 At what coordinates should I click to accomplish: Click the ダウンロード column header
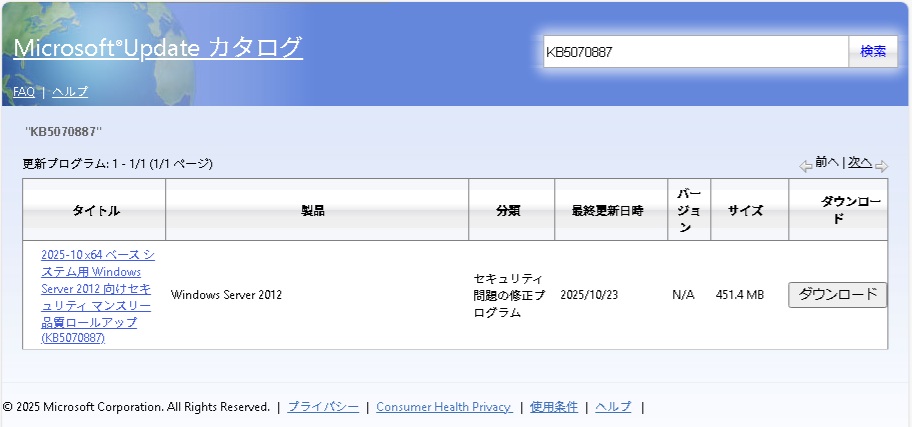click(x=838, y=210)
